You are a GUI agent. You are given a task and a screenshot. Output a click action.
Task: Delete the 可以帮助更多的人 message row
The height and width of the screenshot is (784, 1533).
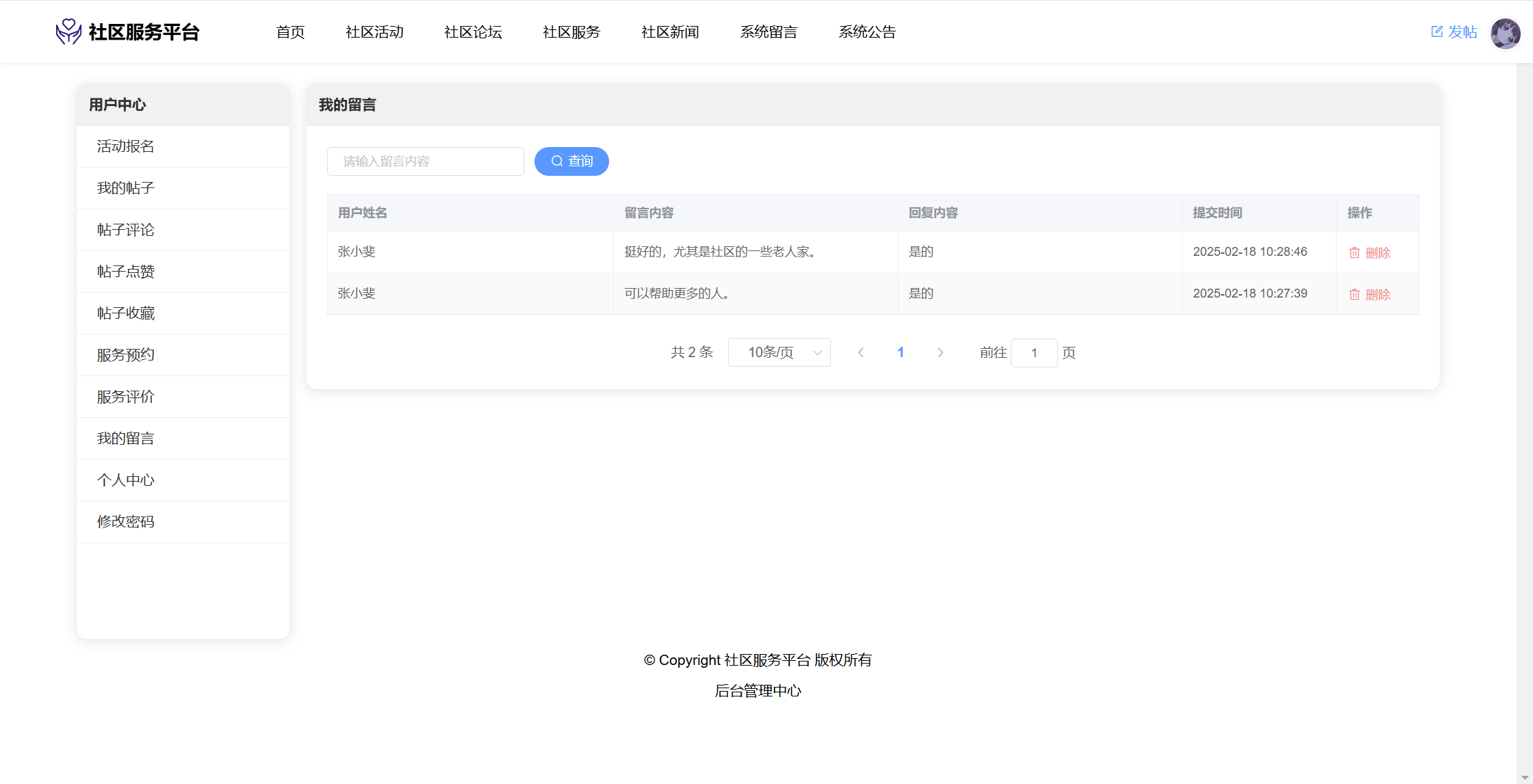pyautogui.click(x=1369, y=295)
